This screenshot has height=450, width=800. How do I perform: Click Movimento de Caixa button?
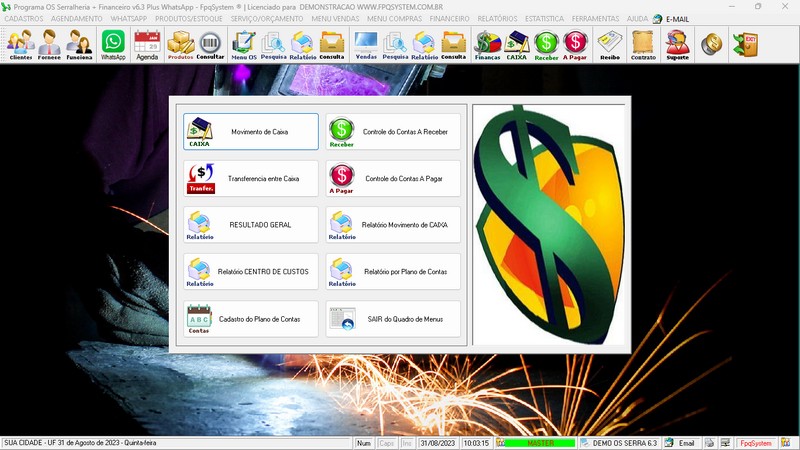(x=251, y=132)
